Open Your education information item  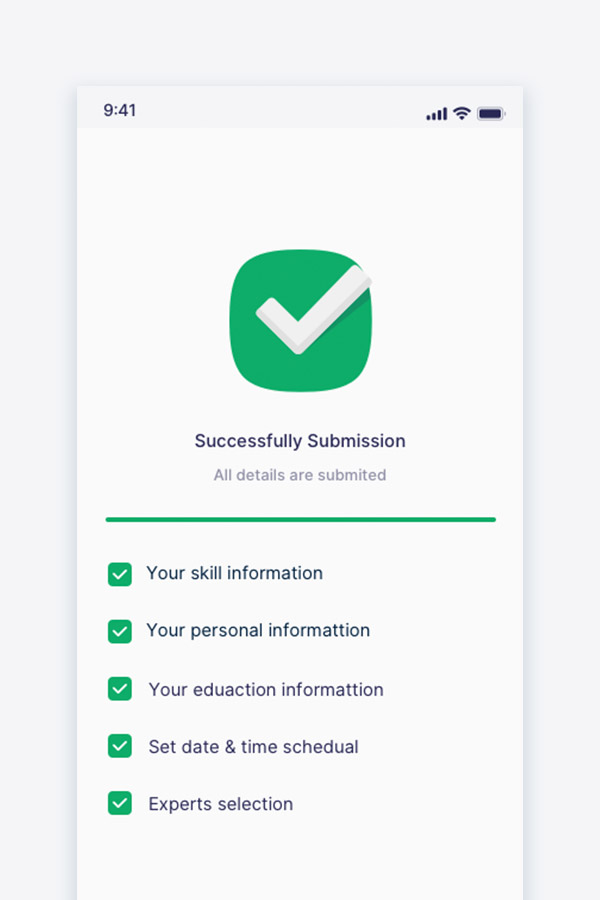click(x=266, y=689)
